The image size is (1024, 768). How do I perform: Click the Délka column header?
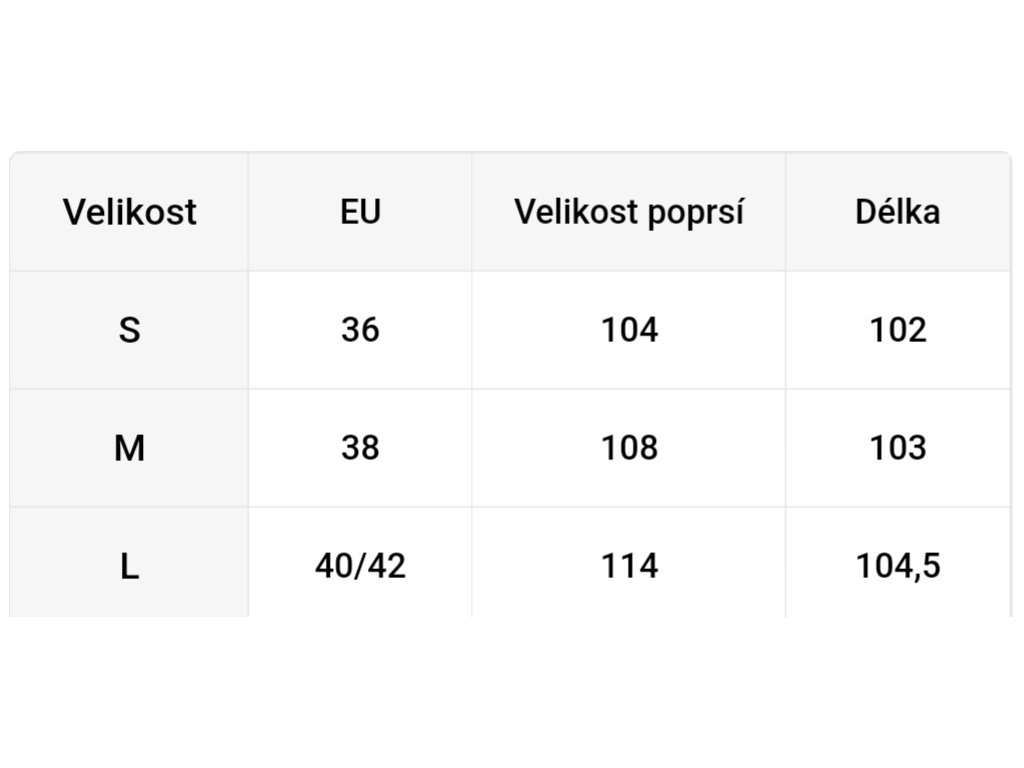click(x=897, y=212)
